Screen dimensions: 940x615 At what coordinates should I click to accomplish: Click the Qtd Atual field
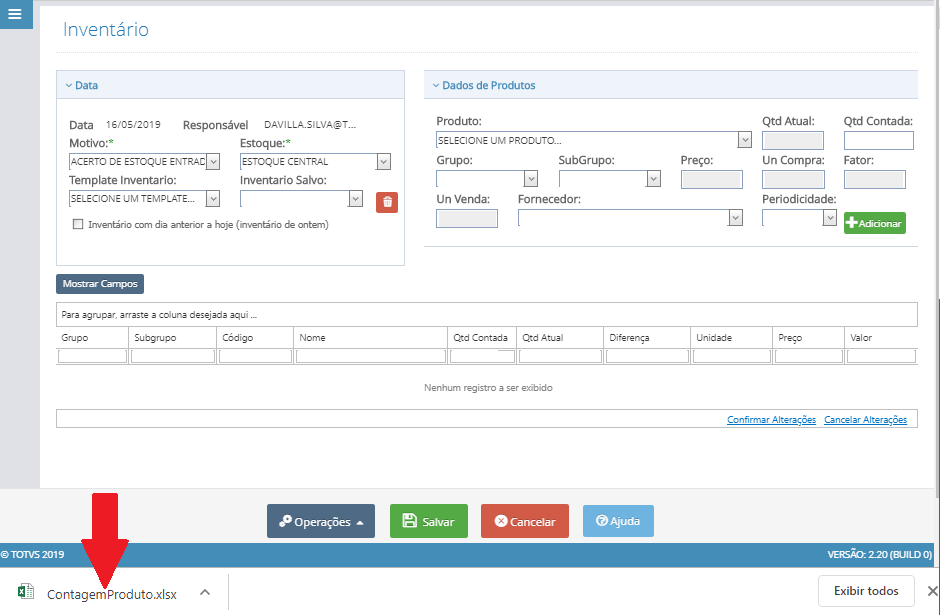point(793,140)
